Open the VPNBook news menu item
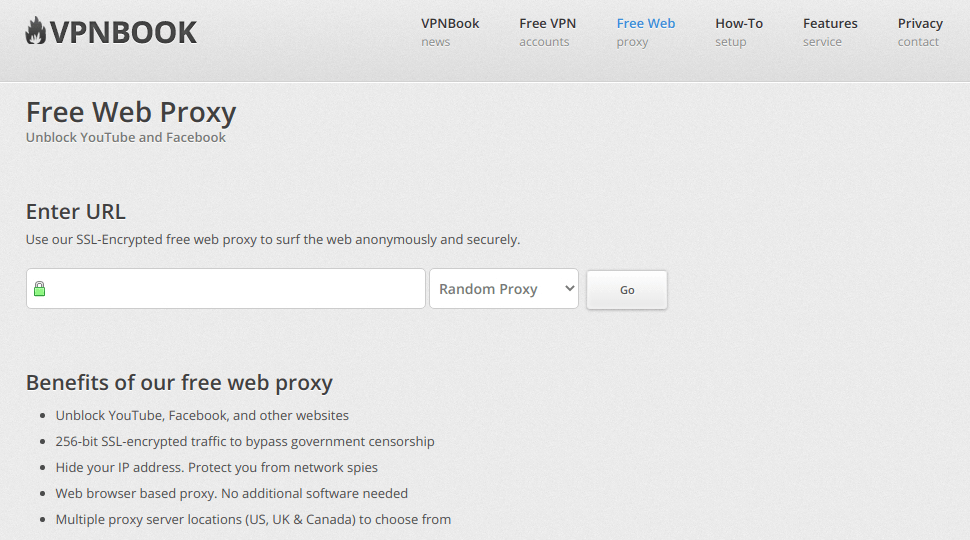Image resolution: width=970 pixels, height=540 pixels. click(x=450, y=32)
